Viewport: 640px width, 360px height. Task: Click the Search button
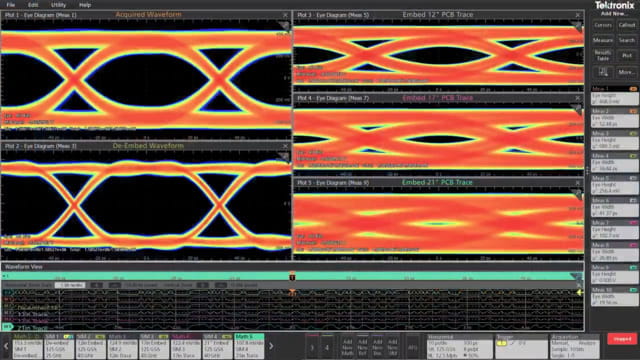coord(627,40)
